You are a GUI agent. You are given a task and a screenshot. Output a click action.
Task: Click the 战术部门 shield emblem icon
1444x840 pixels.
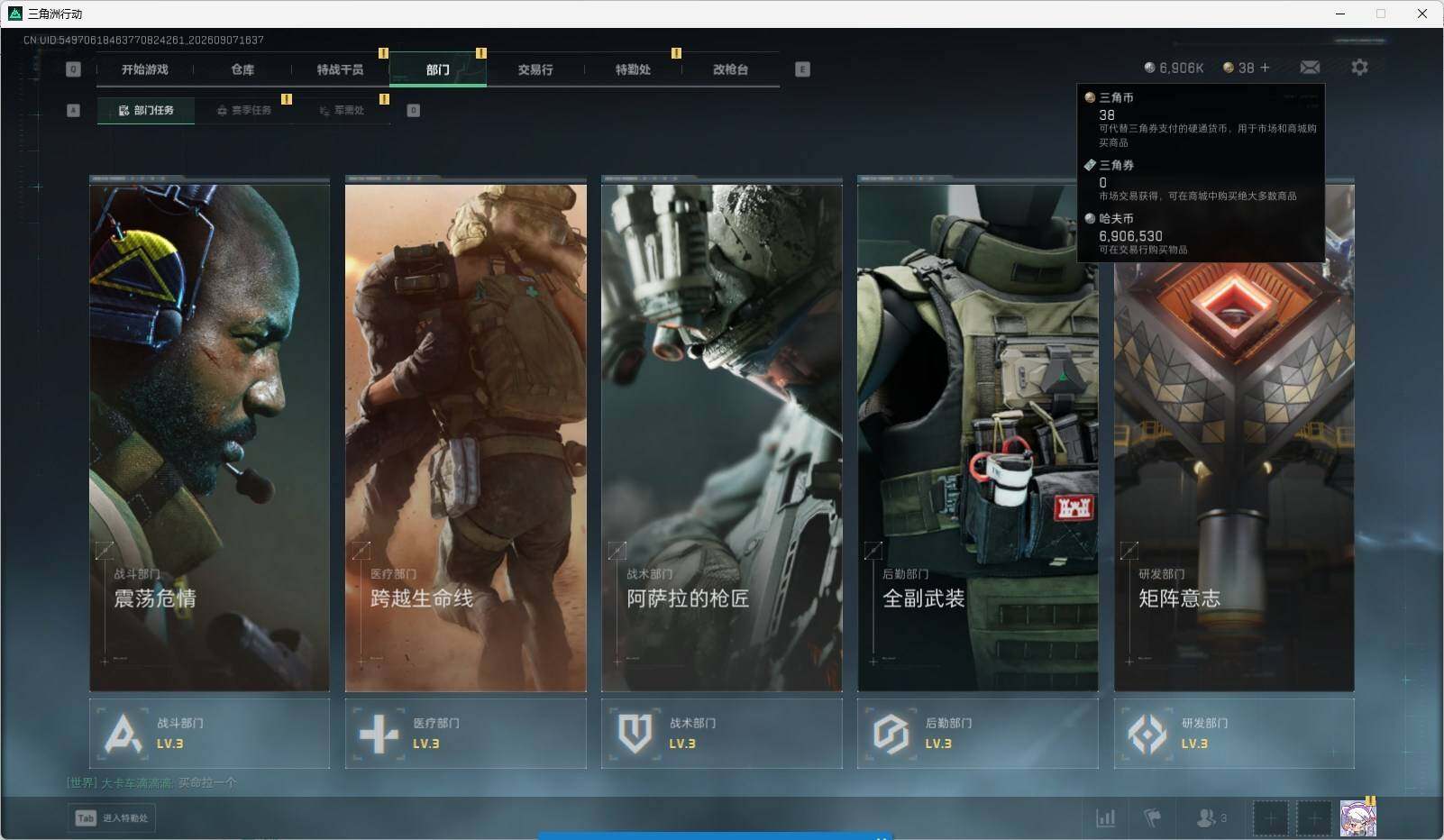[635, 734]
